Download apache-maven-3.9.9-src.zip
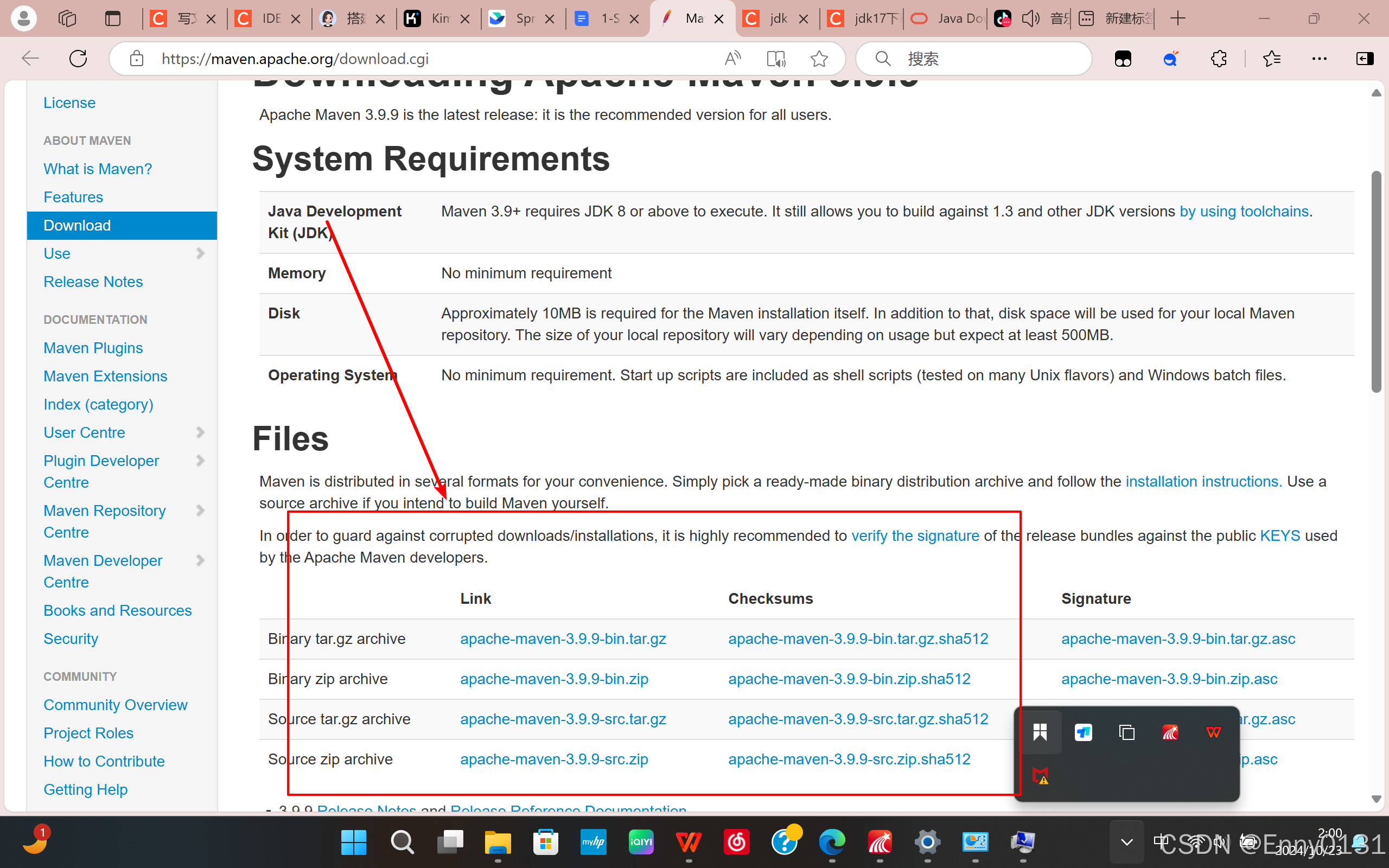Viewport: 1389px width, 868px height. (x=554, y=759)
